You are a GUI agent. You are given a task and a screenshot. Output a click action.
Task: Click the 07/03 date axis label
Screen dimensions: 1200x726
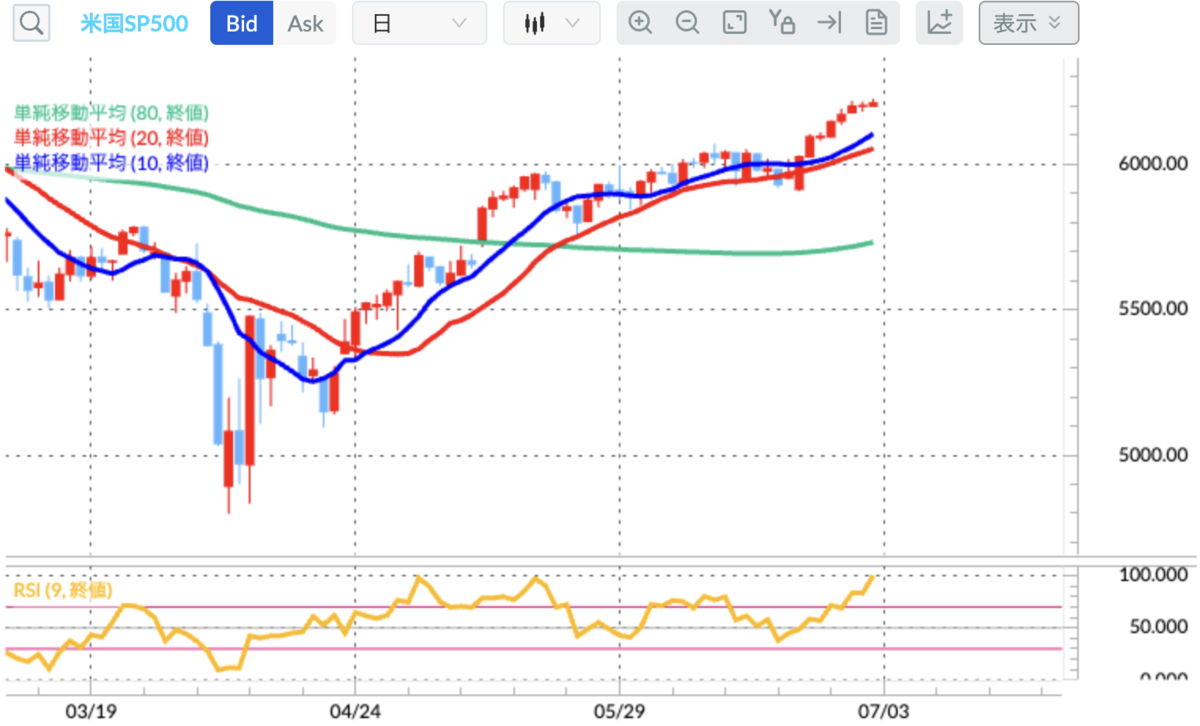pyautogui.click(x=883, y=711)
